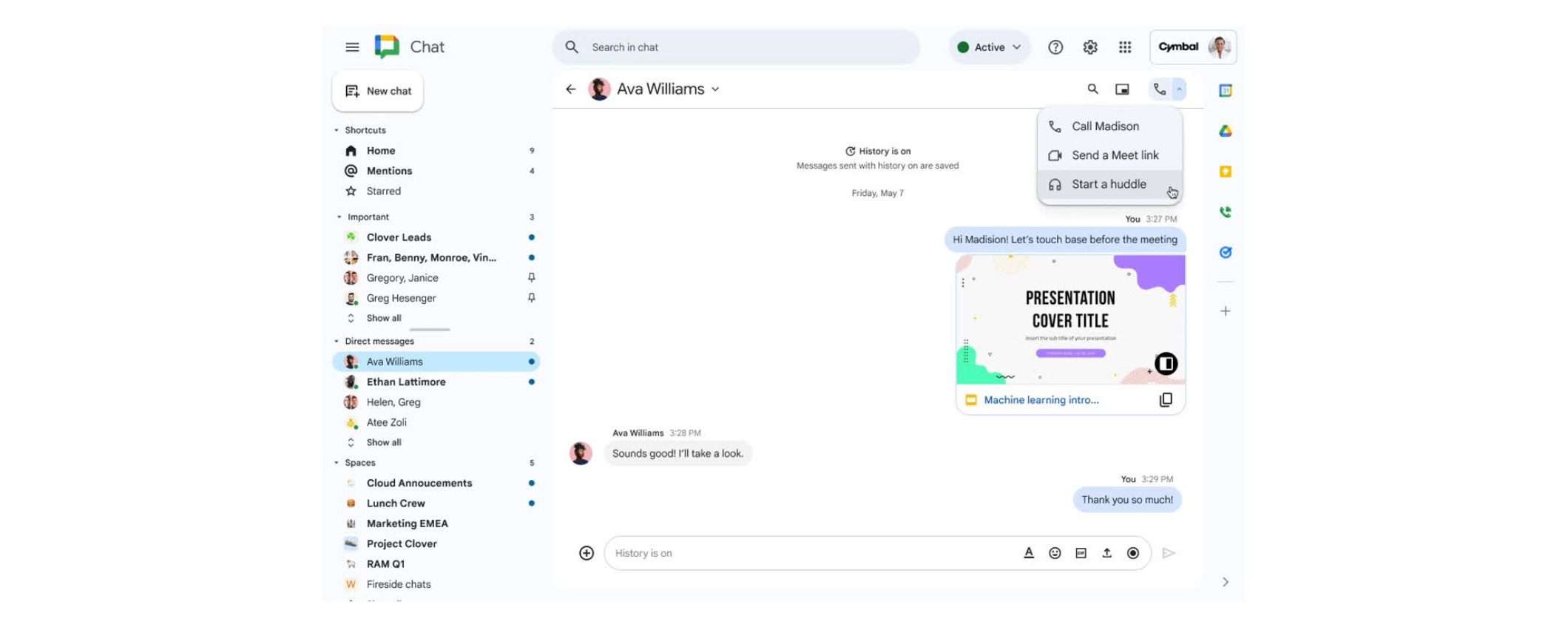Click the phone call icon in chat header
The image size is (1568, 627).
click(1159, 89)
